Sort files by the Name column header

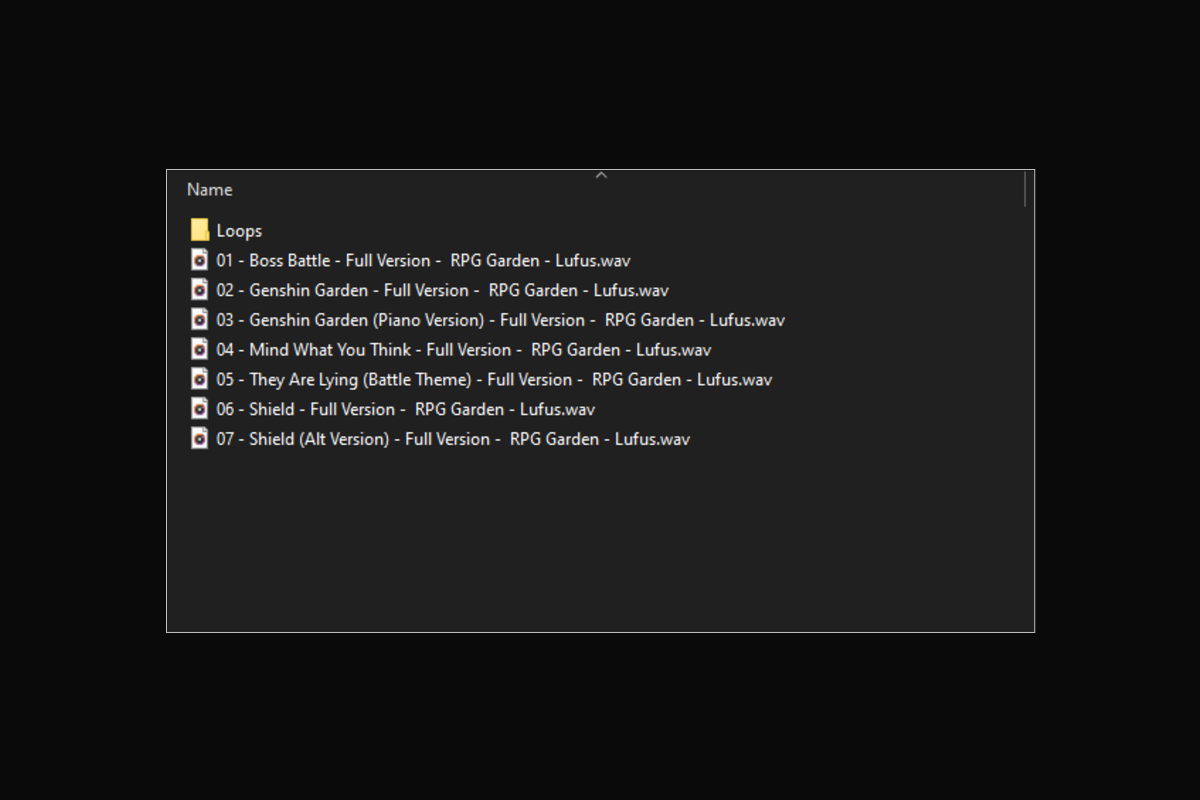pos(210,190)
